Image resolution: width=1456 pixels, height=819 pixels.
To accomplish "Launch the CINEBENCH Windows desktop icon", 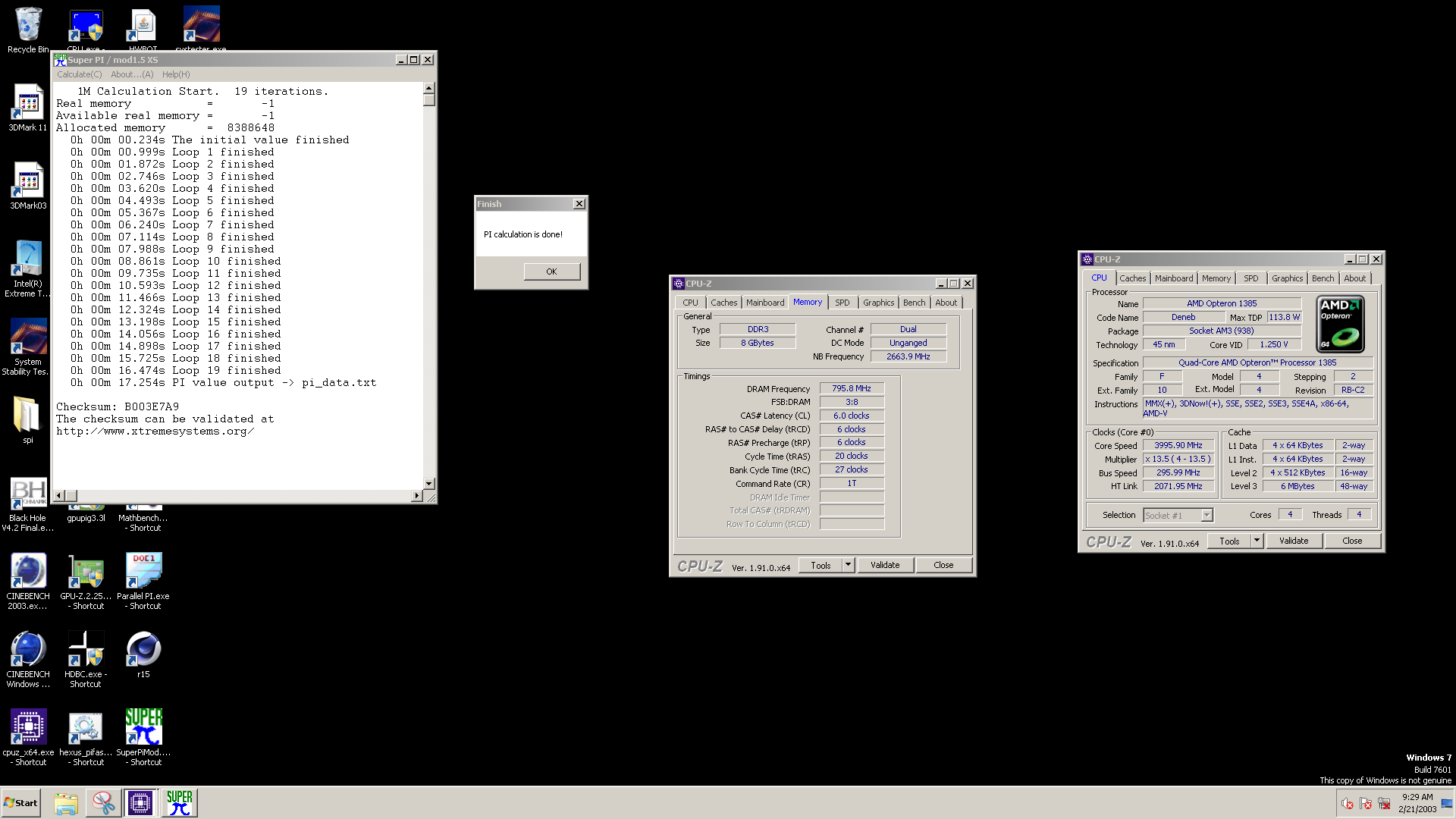I will coord(28,659).
